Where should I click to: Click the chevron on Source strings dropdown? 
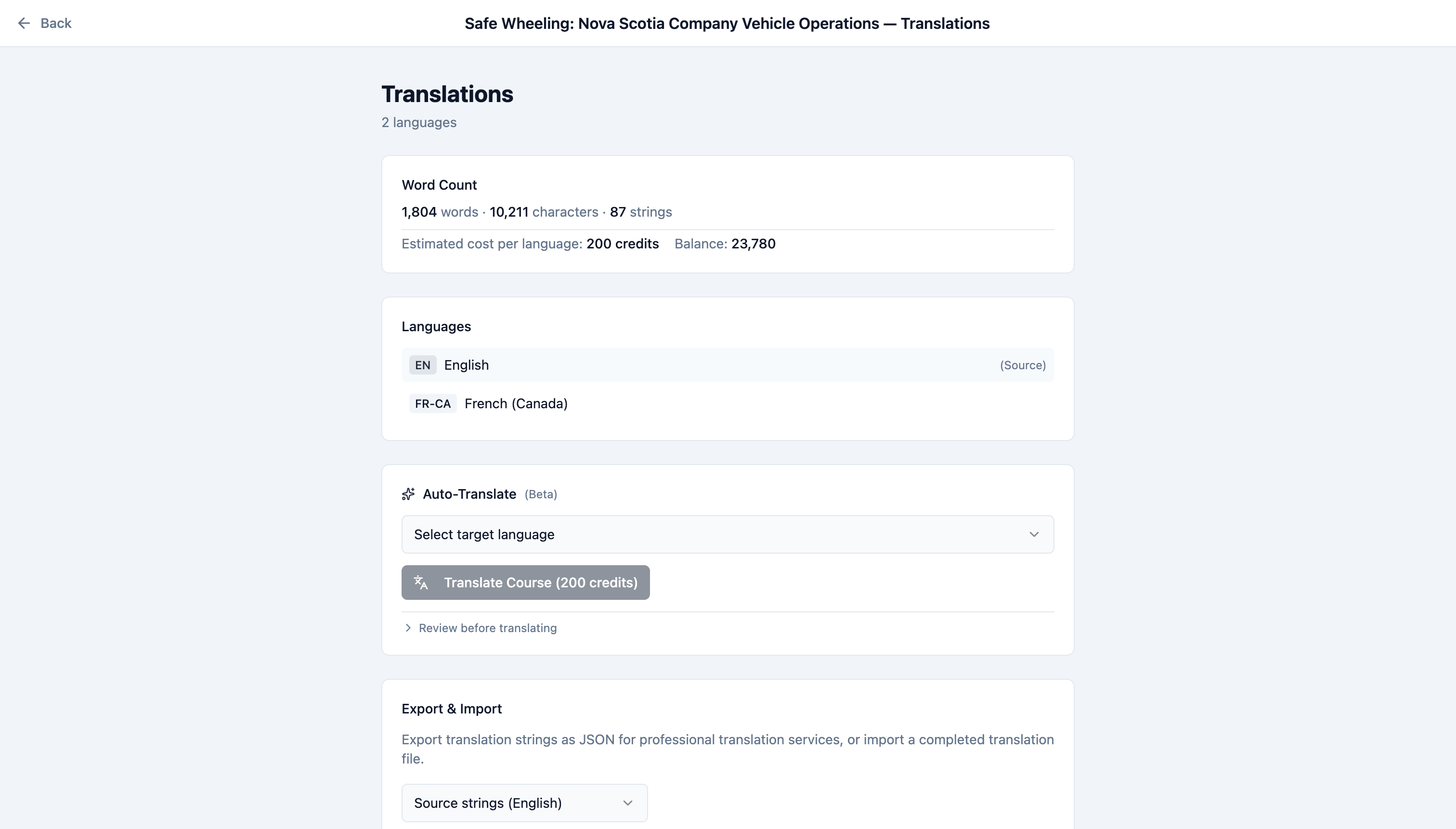(x=628, y=802)
